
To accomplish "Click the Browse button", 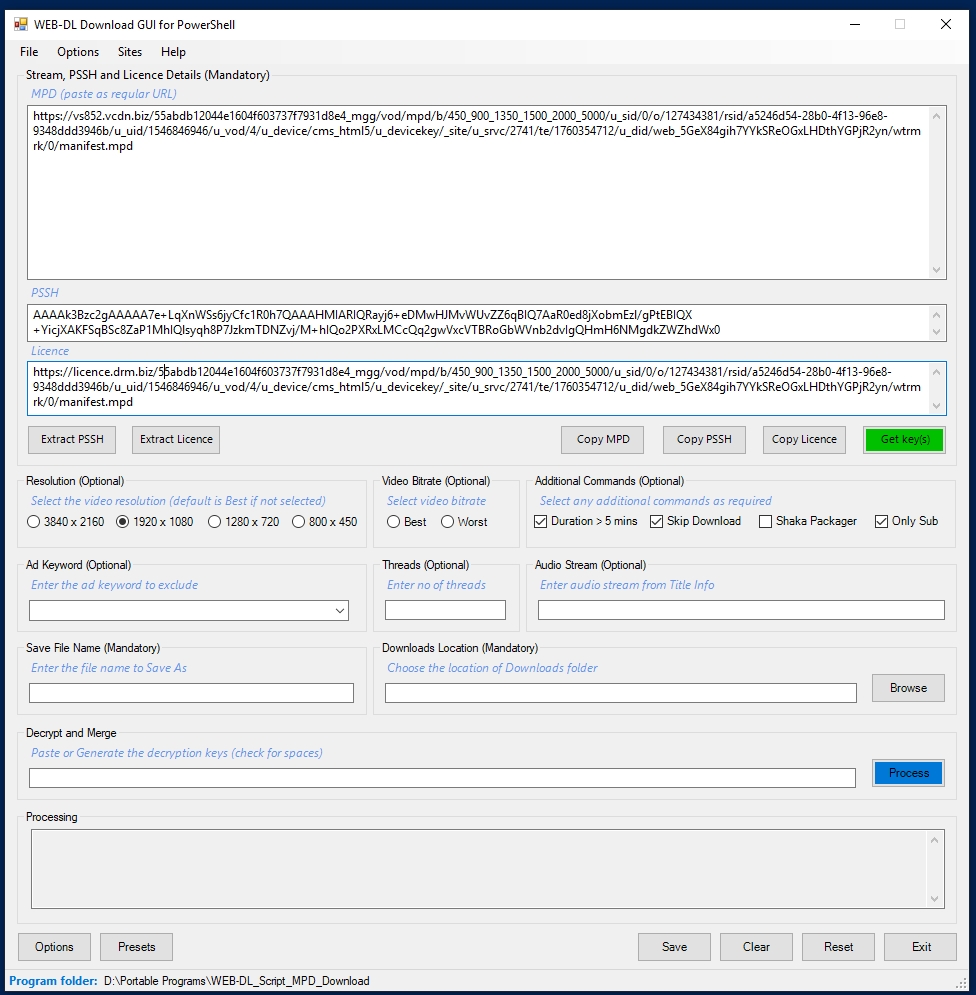I will click(908, 688).
